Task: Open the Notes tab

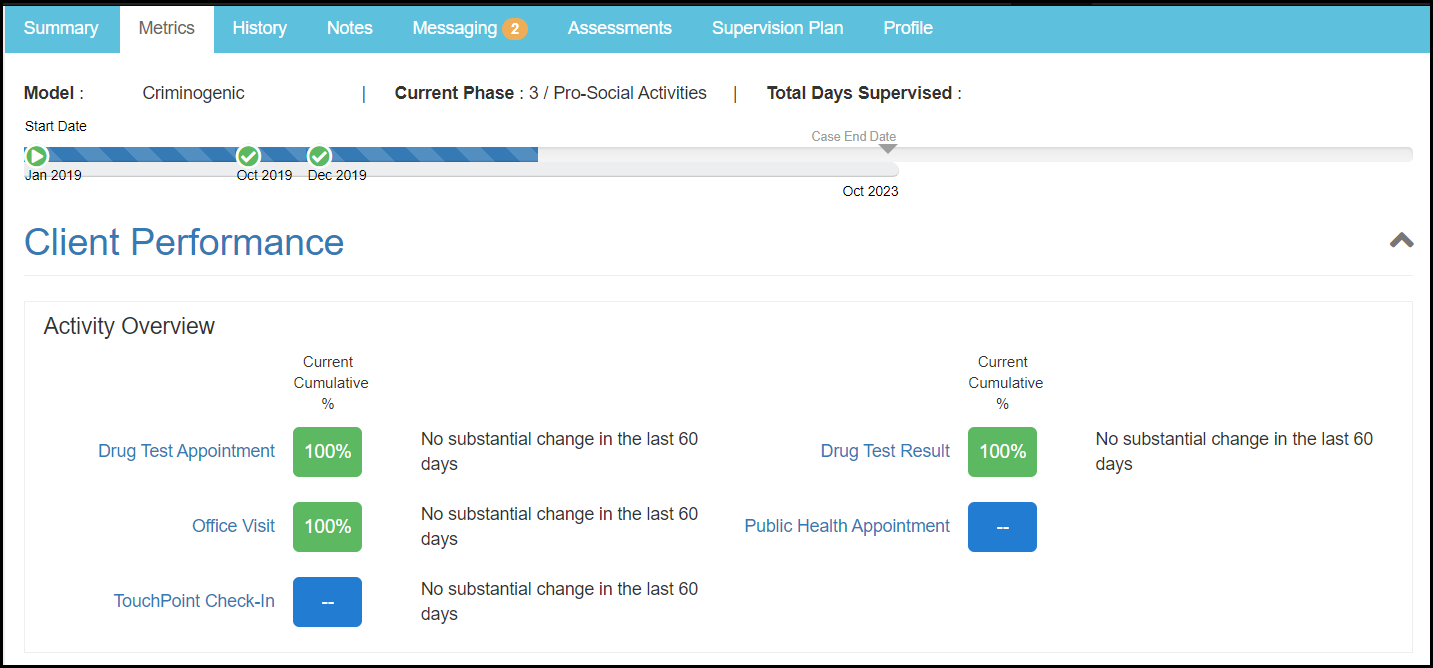Action: click(x=349, y=28)
